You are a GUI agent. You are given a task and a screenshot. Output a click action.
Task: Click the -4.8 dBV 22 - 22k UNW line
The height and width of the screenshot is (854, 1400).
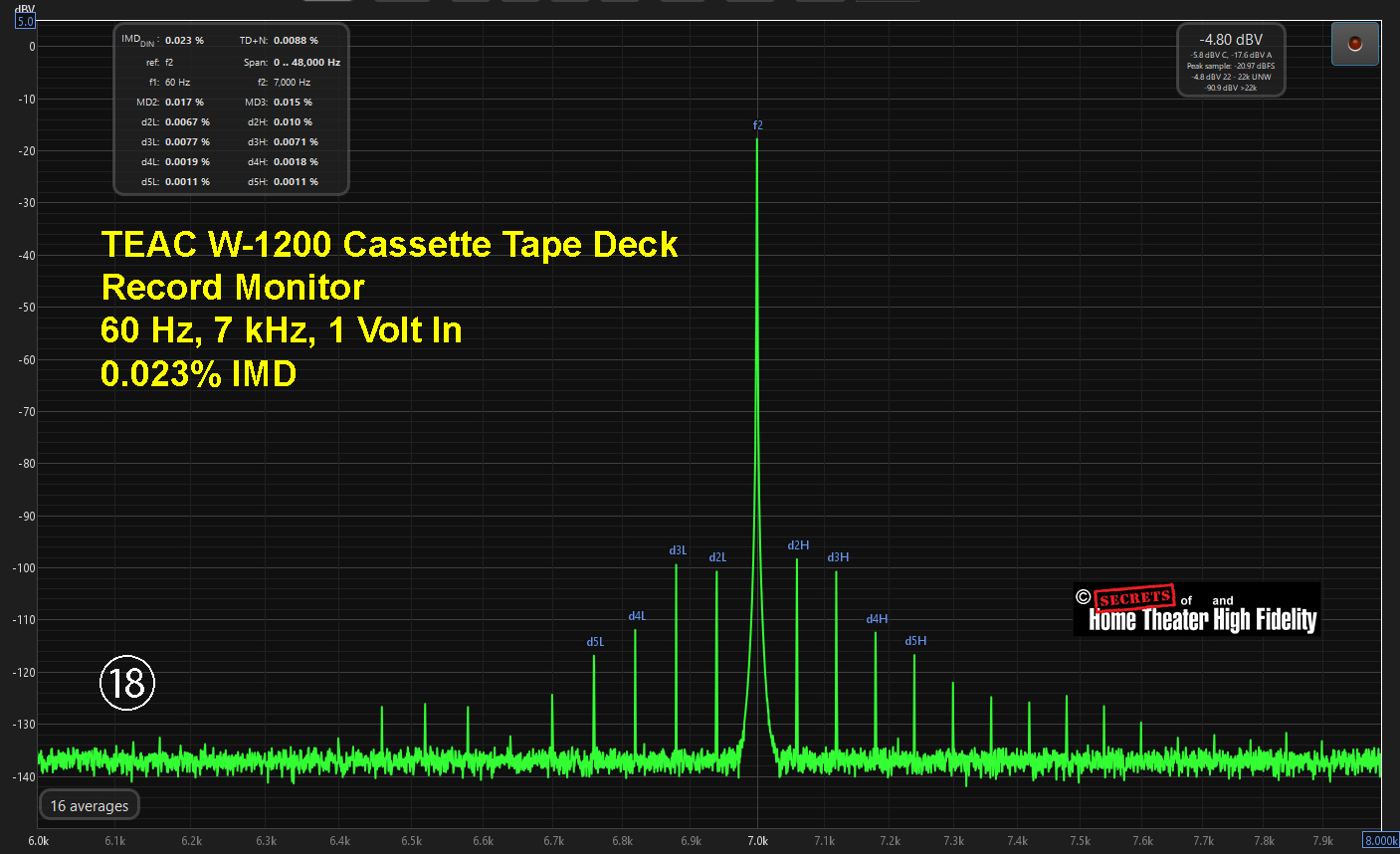coord(1231,77)
